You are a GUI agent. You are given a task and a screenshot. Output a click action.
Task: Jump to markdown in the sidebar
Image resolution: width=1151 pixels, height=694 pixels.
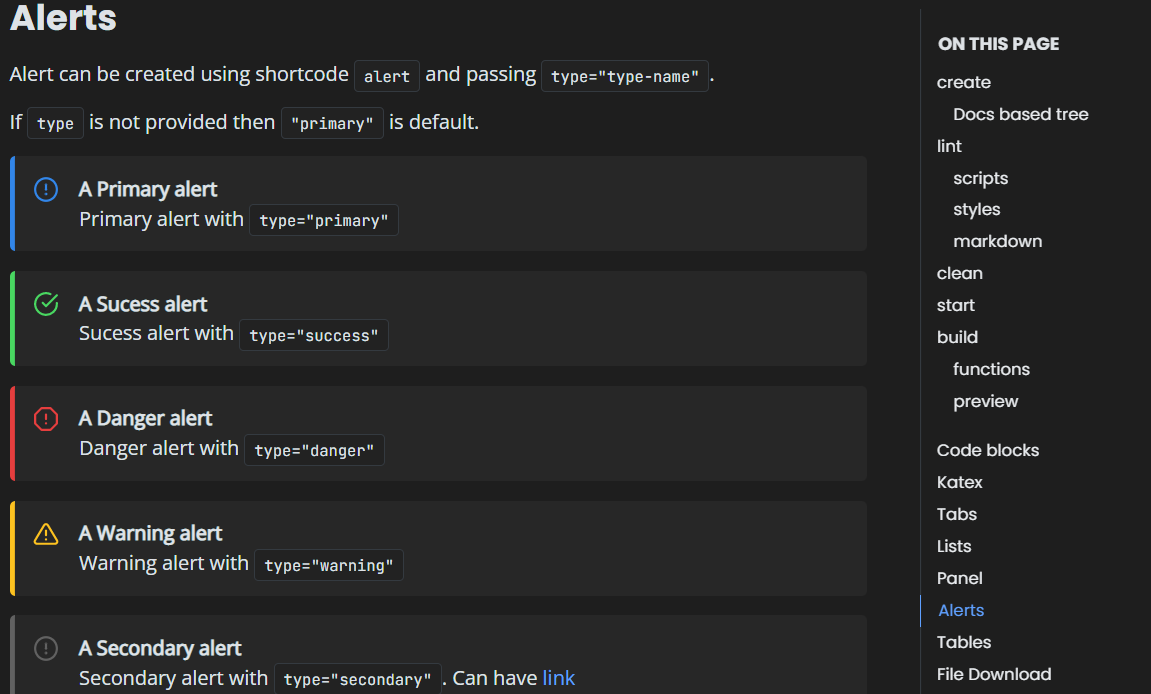tap(997, 241)
